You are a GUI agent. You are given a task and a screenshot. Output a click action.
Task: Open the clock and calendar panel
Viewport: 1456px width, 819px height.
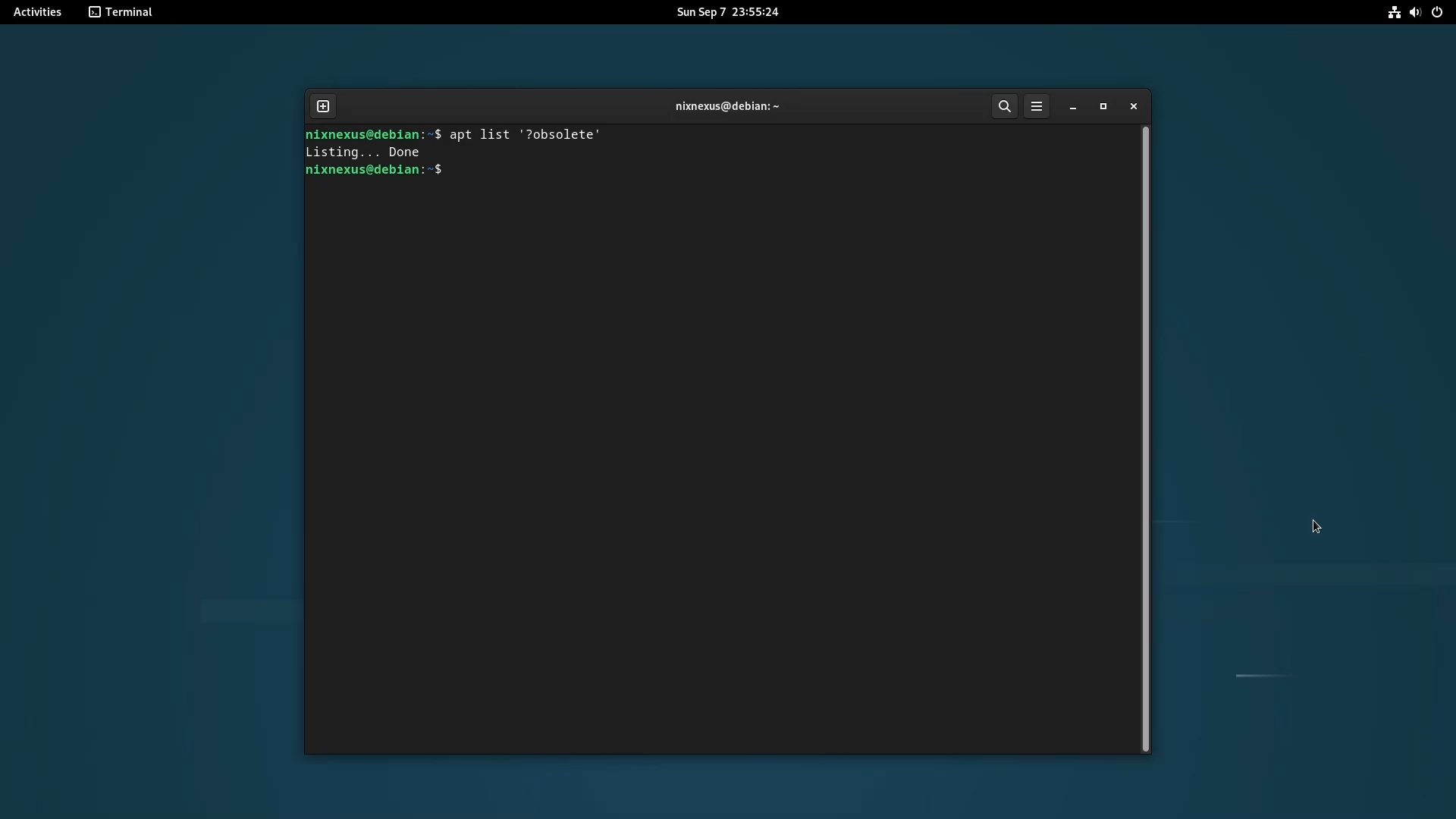coord(727,12)
